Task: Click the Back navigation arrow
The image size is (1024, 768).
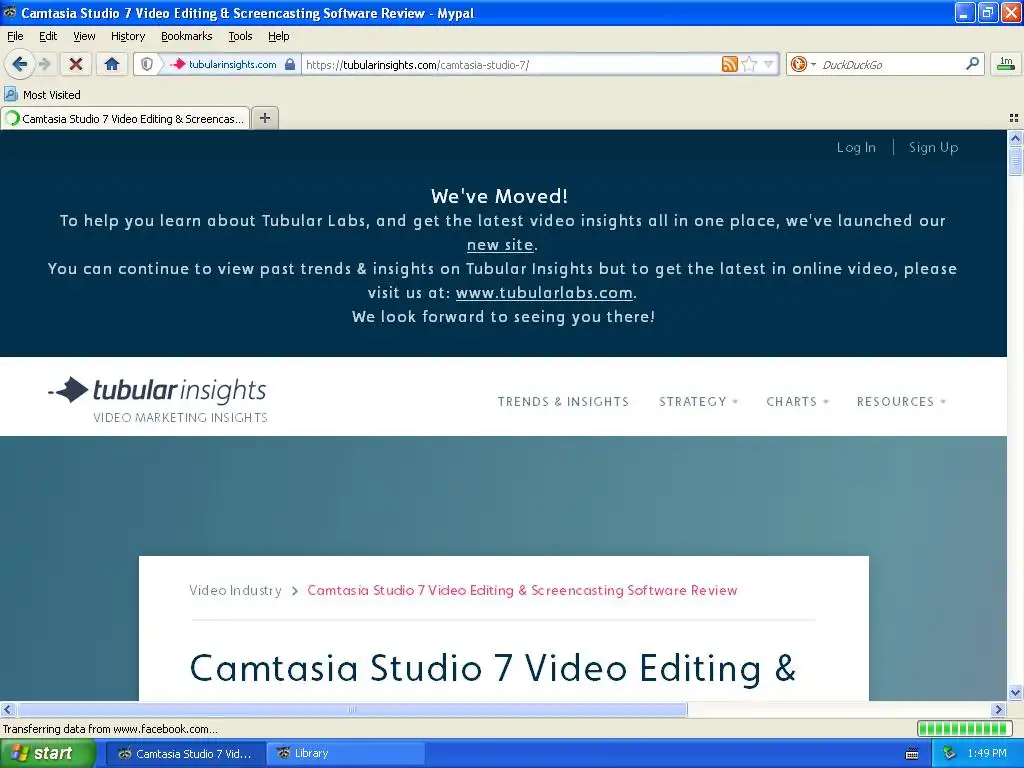Action: pyautogui.click(x=19, y=64)
